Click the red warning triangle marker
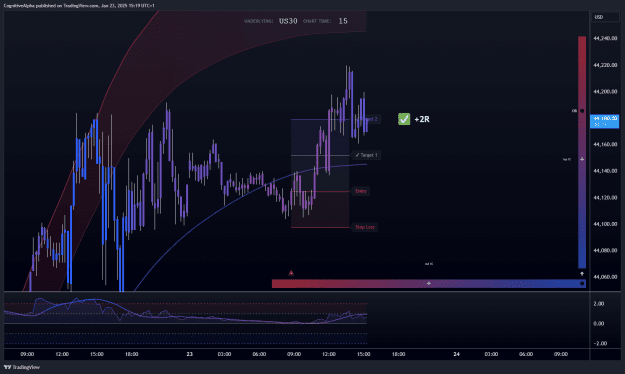 point(291,273)
